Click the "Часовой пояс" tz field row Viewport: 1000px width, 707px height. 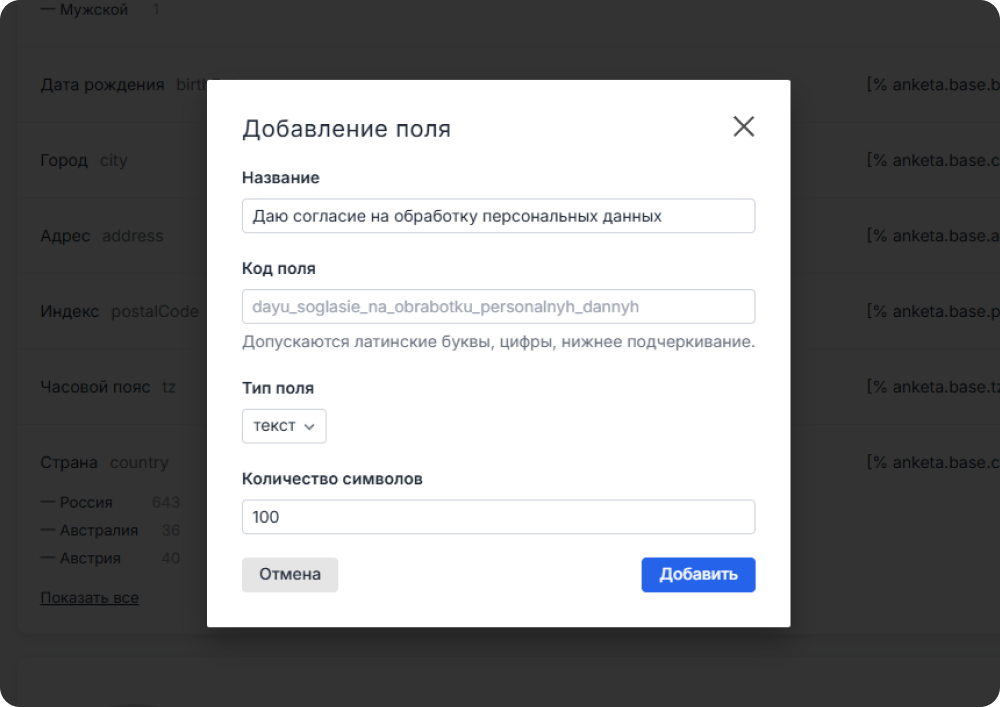(x=95, y=387)
